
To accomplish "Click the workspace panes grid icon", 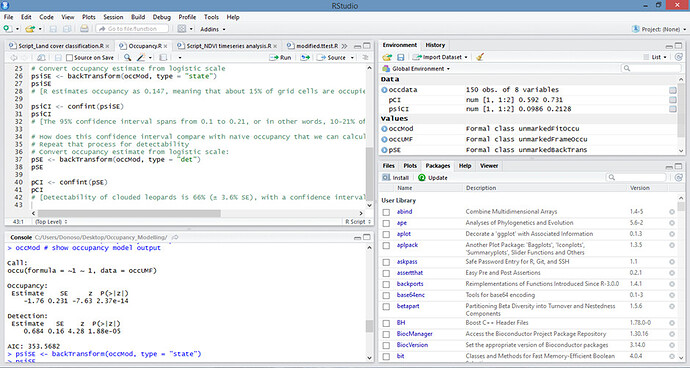I will pyautogui.click(x=182, y=29).
